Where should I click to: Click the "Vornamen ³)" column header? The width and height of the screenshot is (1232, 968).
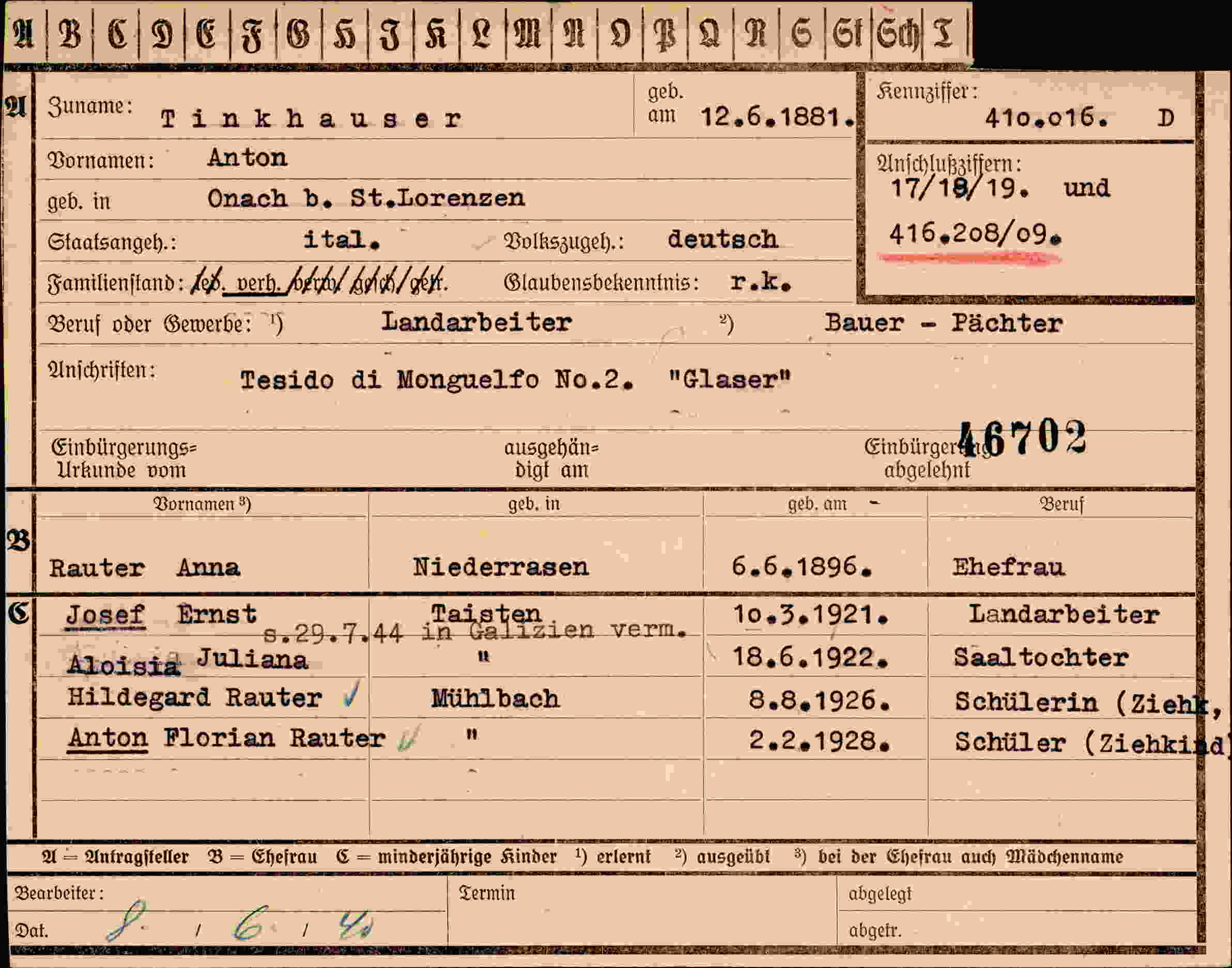tap(202, 504)
